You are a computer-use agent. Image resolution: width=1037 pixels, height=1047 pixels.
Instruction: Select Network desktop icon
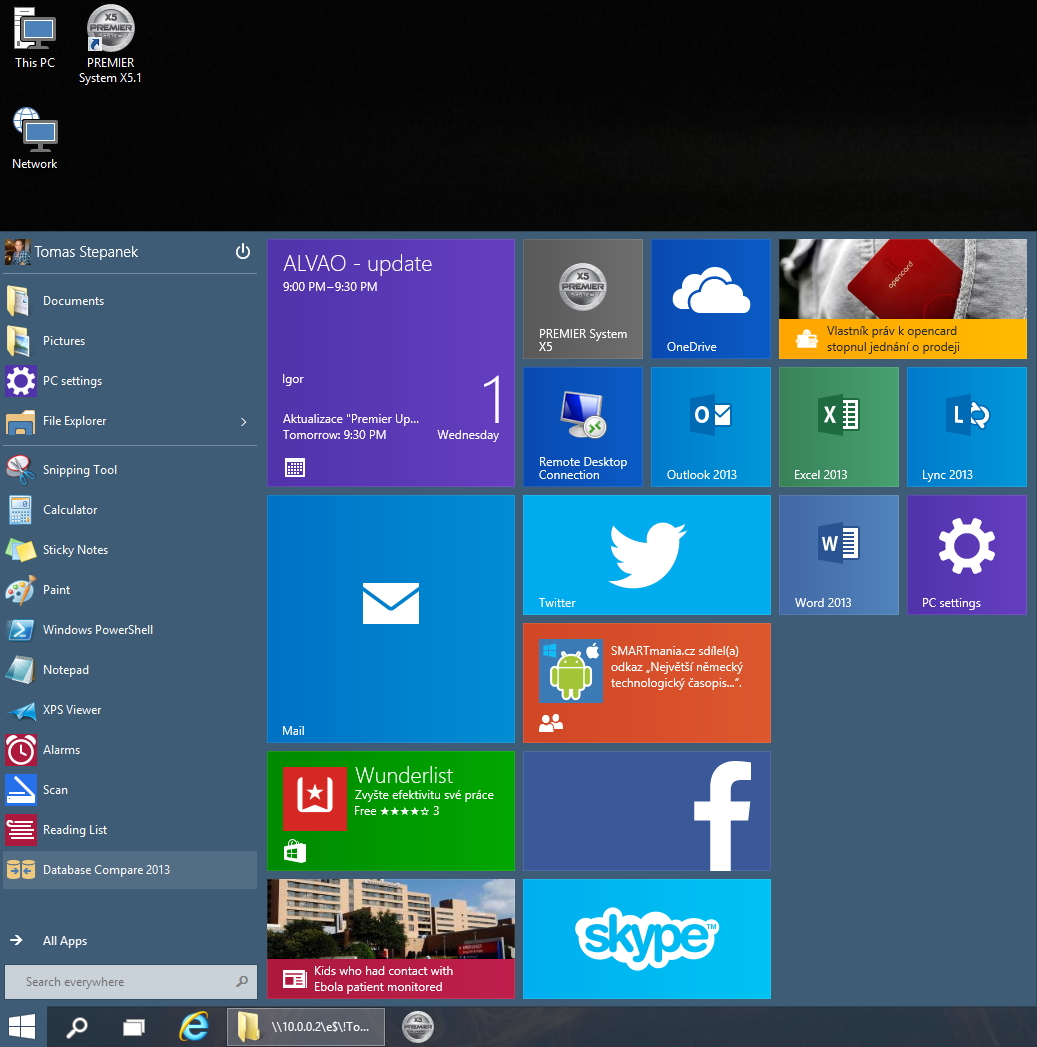[x=35, y=139]
